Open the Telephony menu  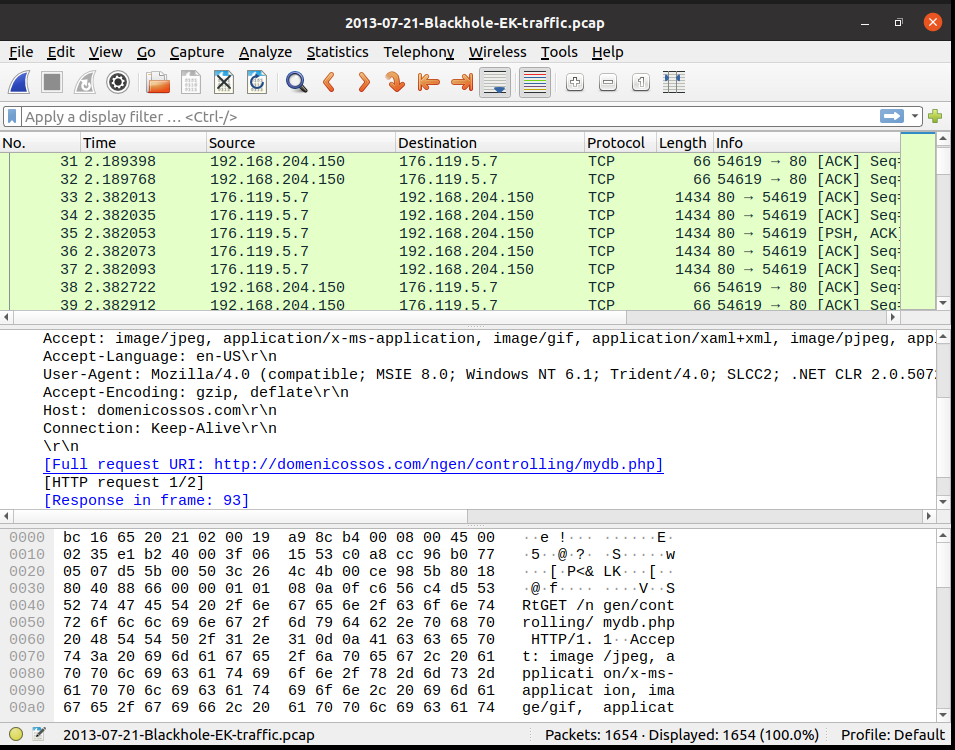(418, 52)
